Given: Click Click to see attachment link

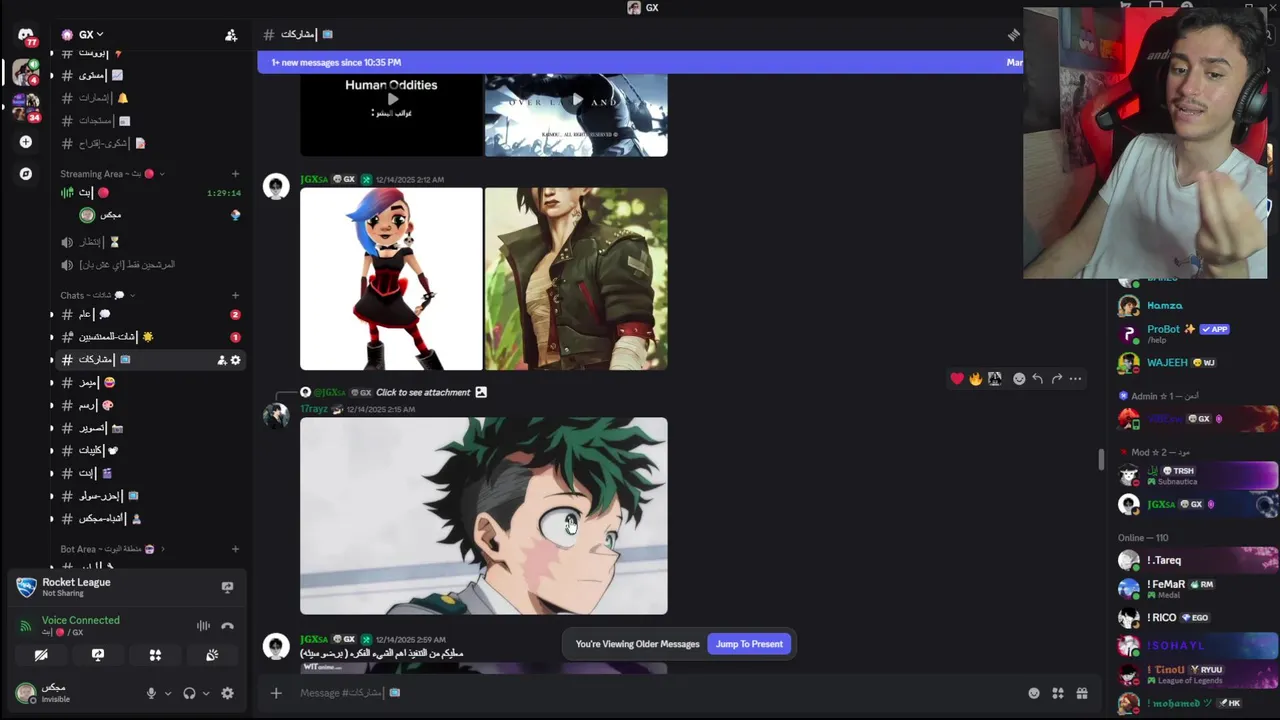Looking at the screenshot, I should [x=423, y=392].
